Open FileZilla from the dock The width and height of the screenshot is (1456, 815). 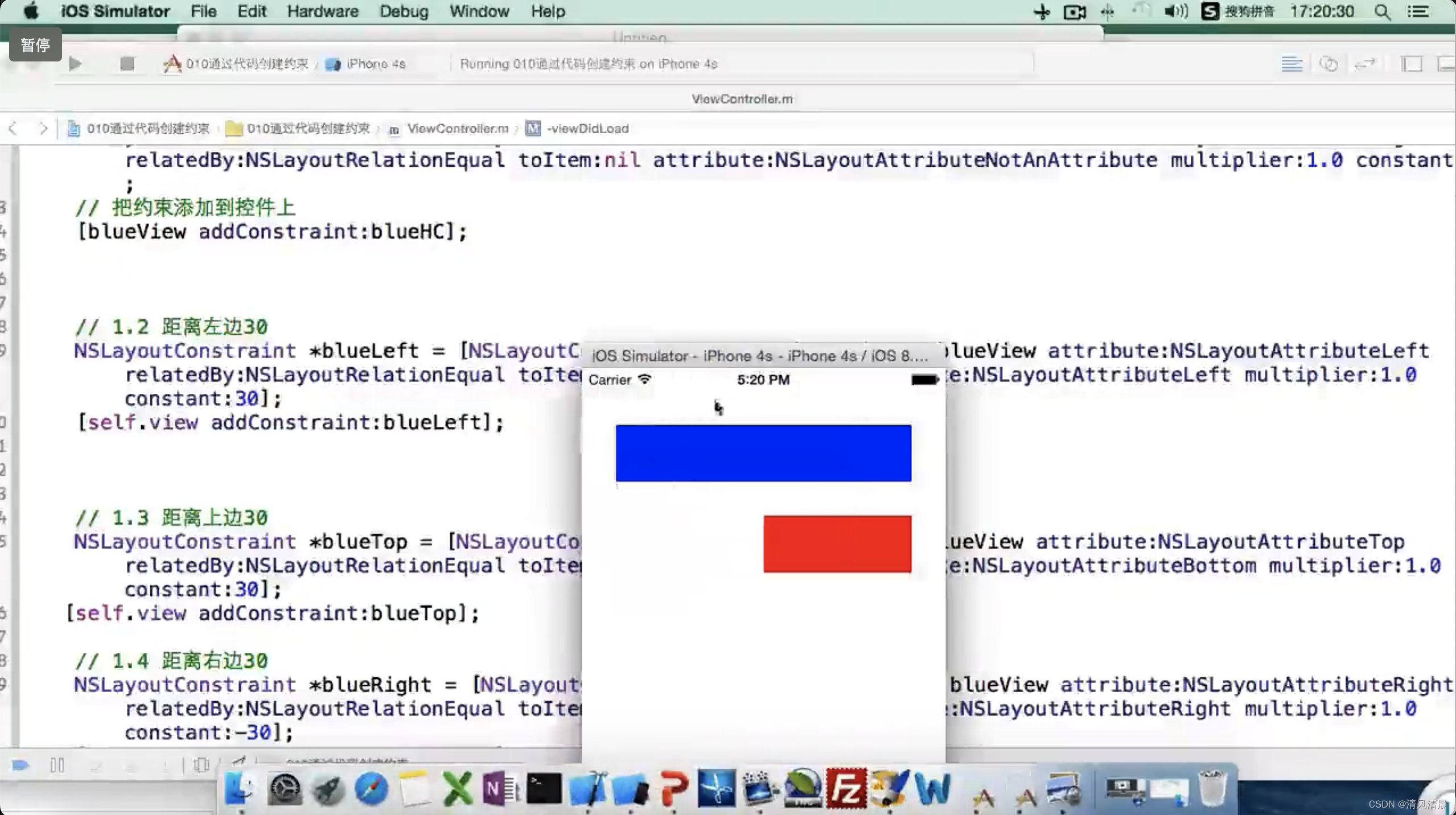(846, 788)
